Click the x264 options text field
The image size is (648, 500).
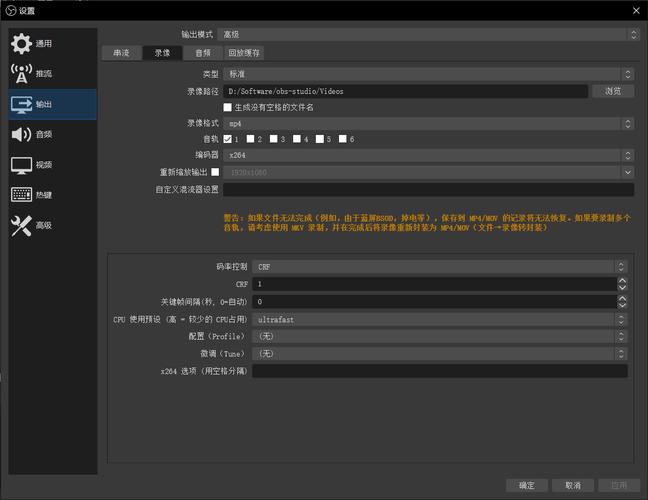[x=440, y=371]
